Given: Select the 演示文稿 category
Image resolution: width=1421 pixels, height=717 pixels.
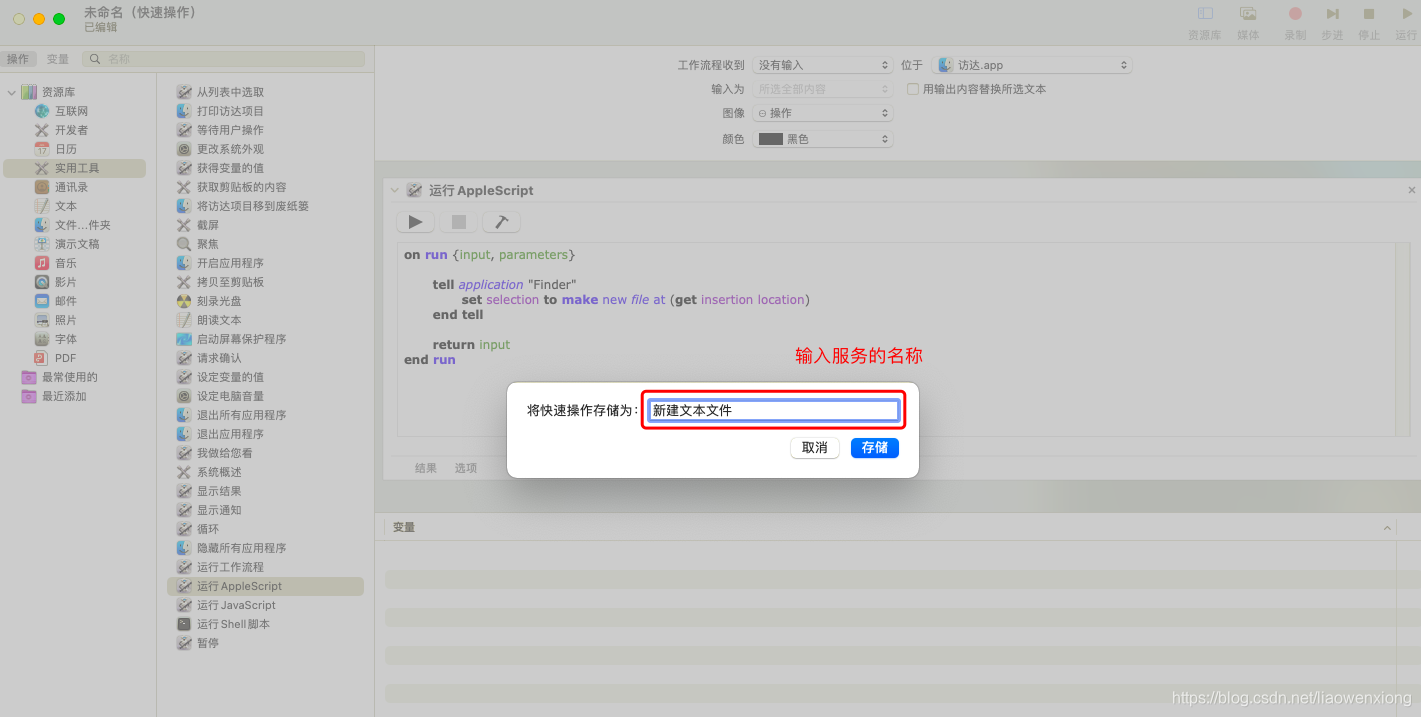Looking at the screenshot, I should (x=76, y=244).
